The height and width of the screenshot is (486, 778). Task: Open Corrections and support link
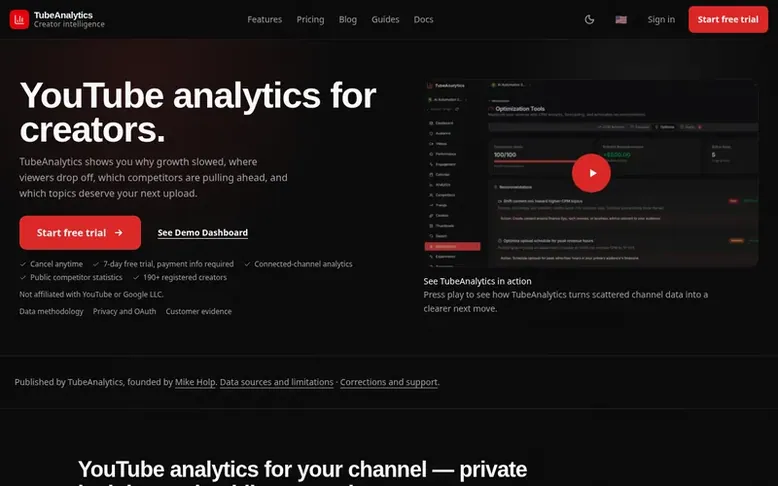point(389,382)
